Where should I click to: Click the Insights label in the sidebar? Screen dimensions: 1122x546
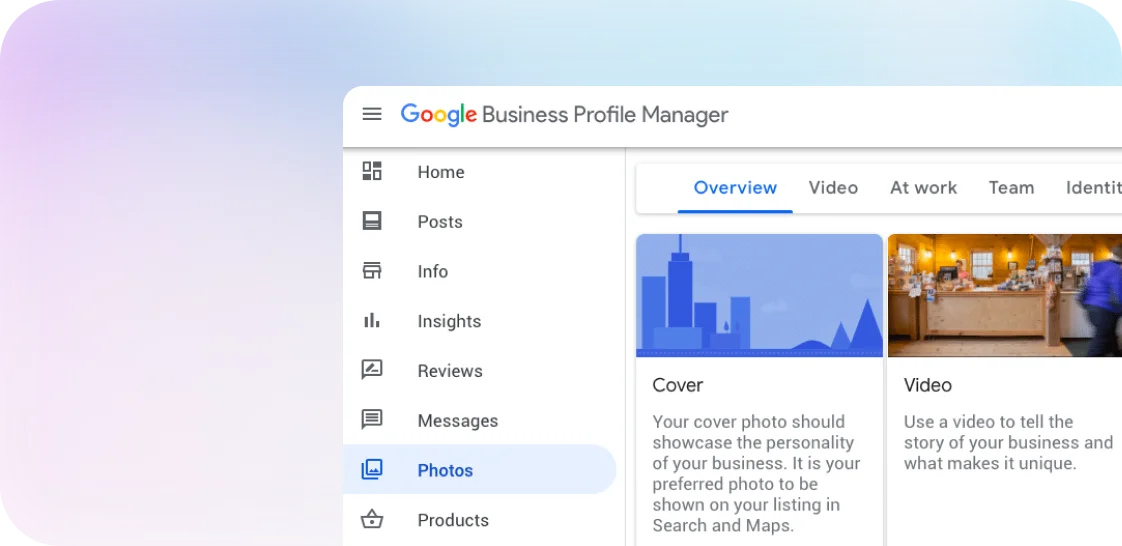pyautogui.click(x=449, y=321)
